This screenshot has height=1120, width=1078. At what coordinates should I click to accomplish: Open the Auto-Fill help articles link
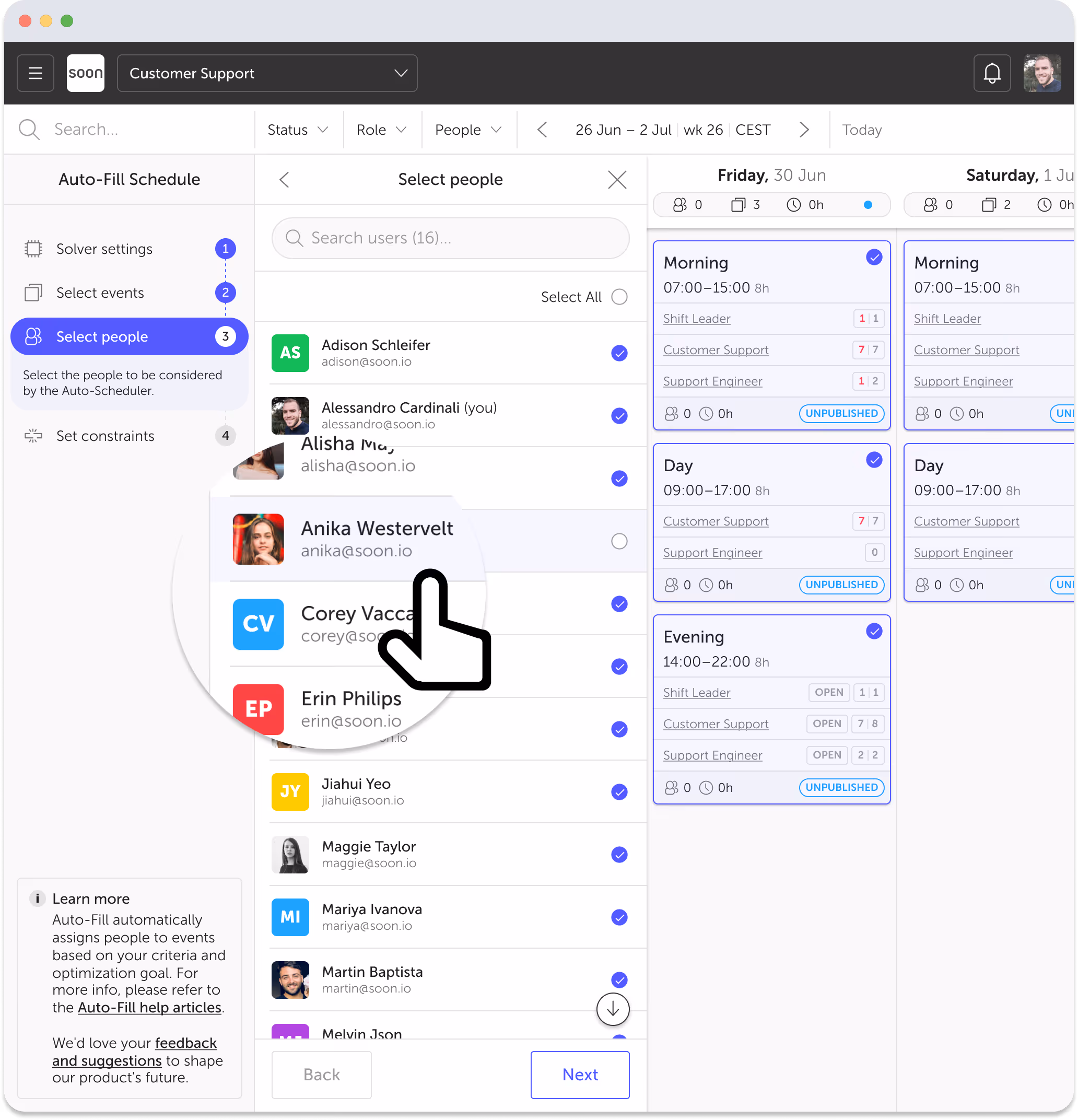tap(150, 1008)
